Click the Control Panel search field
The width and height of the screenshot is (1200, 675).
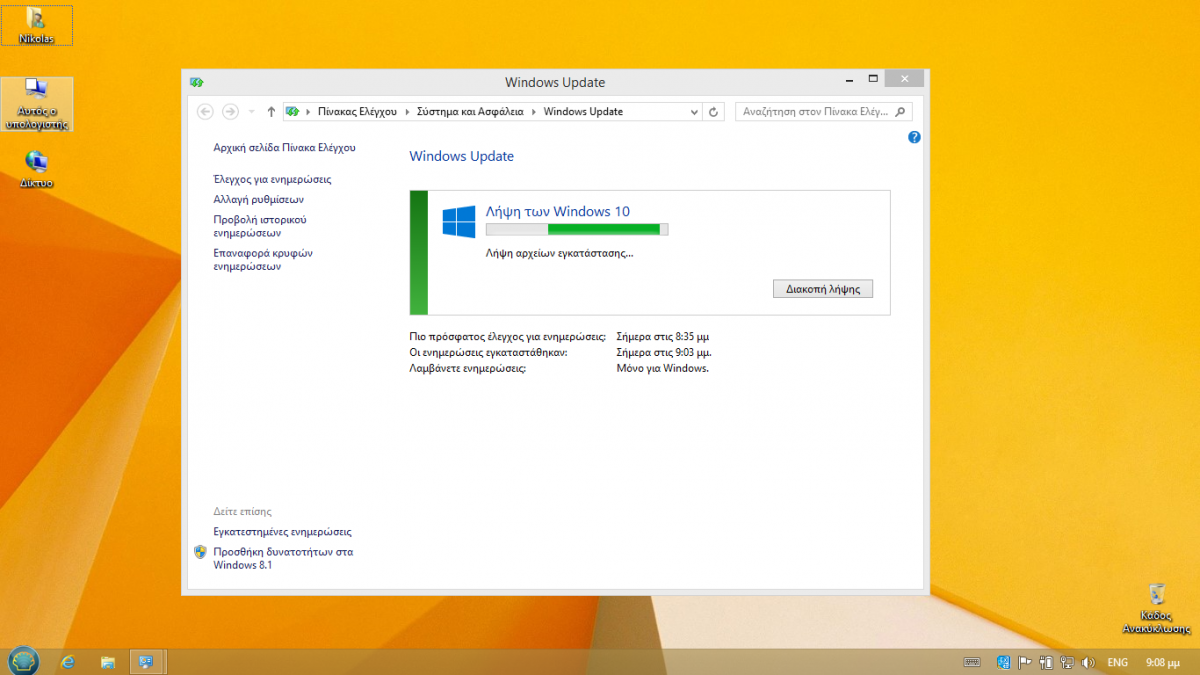point(815,112)
